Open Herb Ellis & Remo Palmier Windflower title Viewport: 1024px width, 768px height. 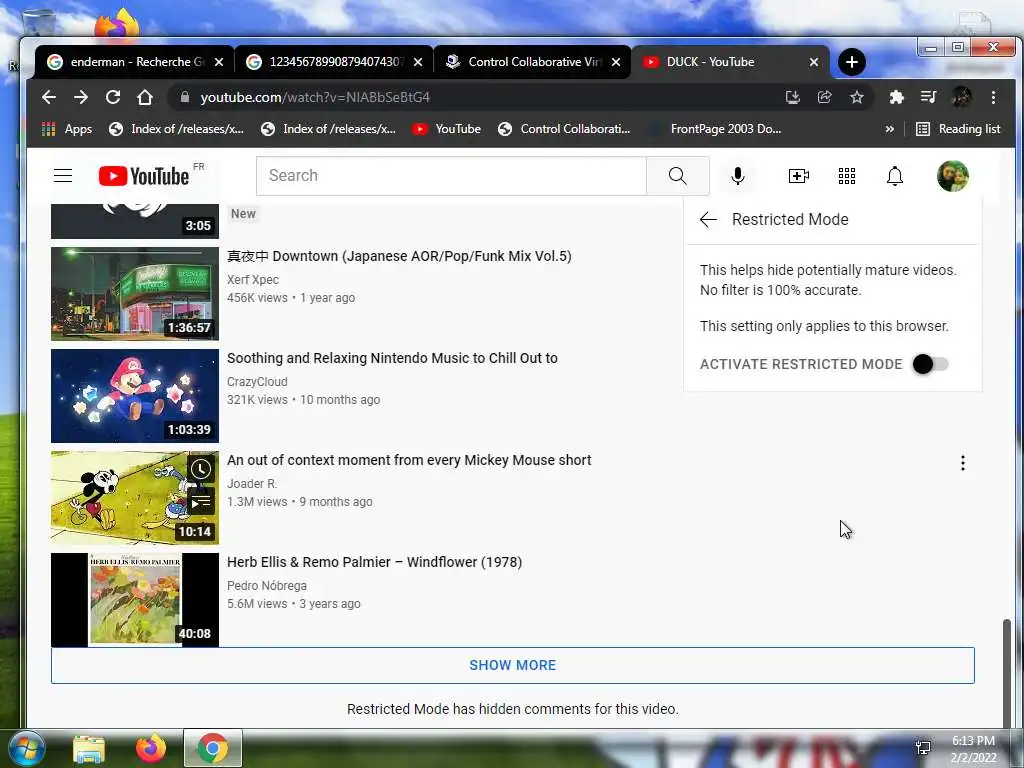(375, 562)
